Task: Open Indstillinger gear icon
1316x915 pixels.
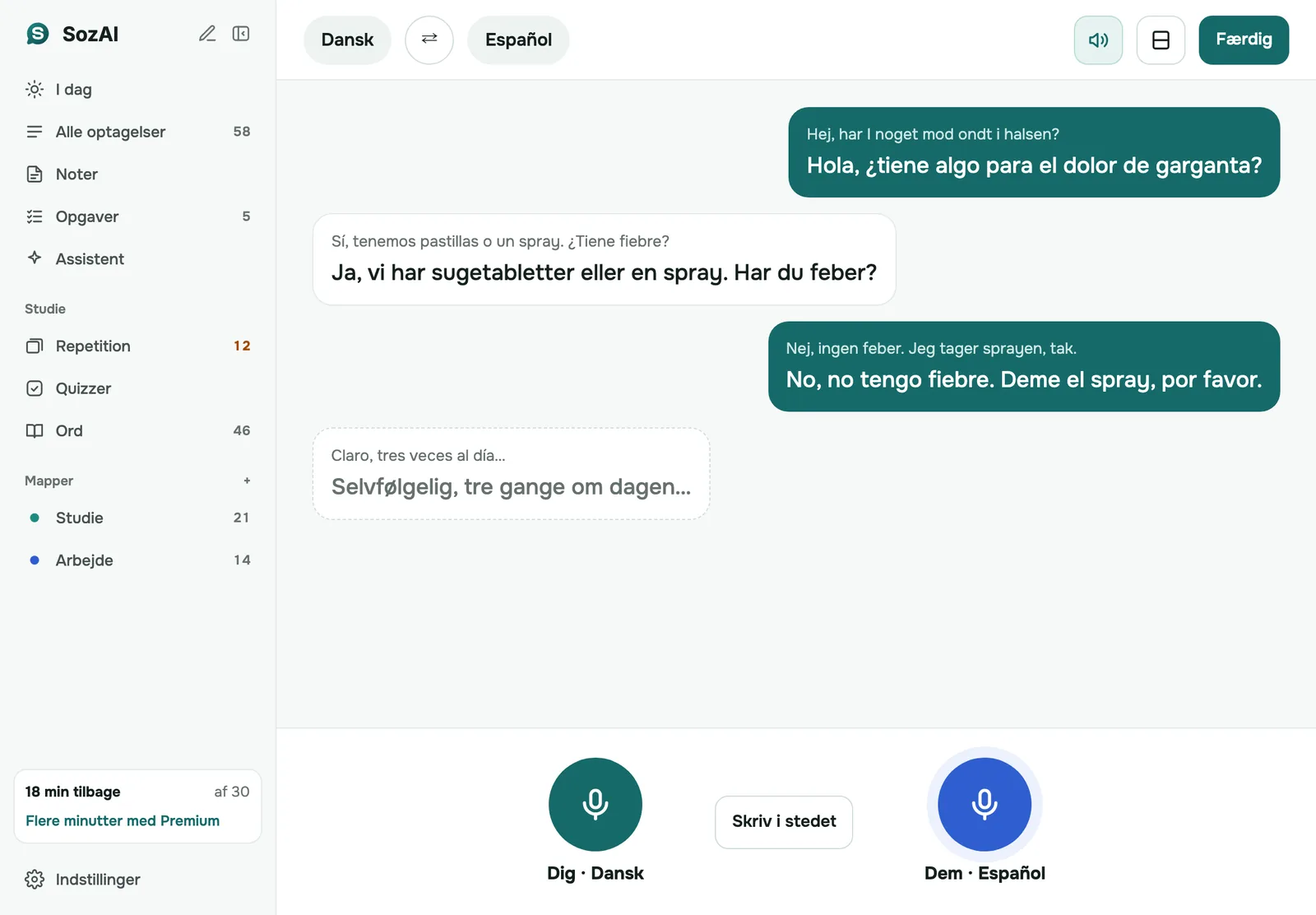Action: (x=82, y=879)
